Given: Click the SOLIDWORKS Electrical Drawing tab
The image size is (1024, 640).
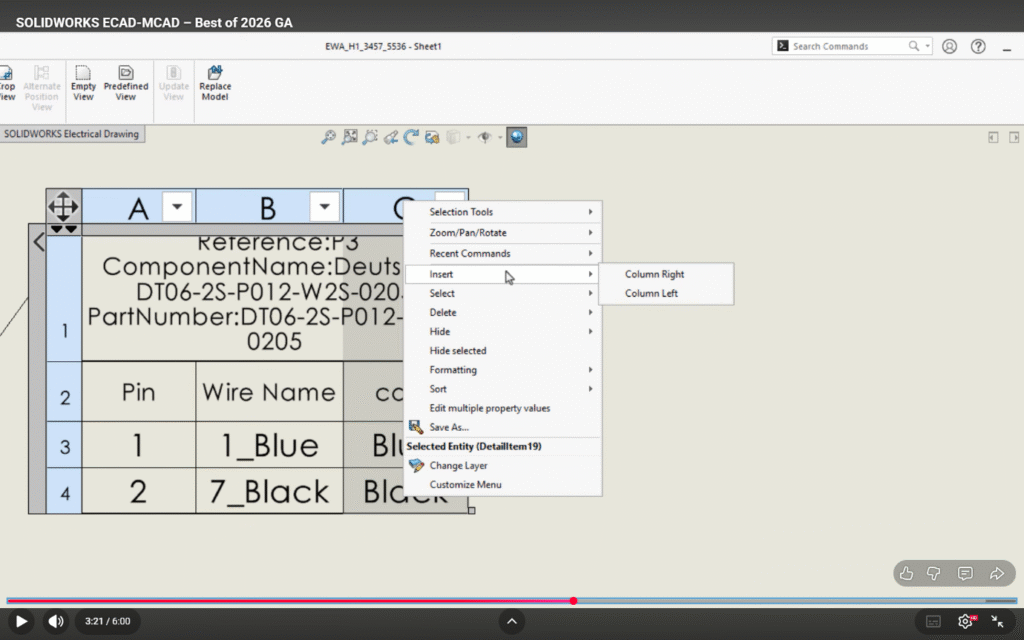Looking at the screenshot, I should 72,134.
